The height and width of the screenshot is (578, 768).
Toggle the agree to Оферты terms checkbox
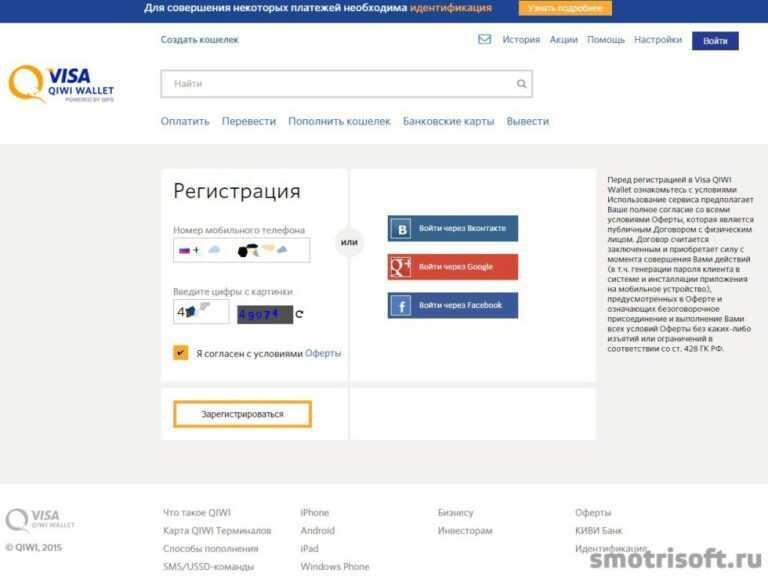click(181, 353)
